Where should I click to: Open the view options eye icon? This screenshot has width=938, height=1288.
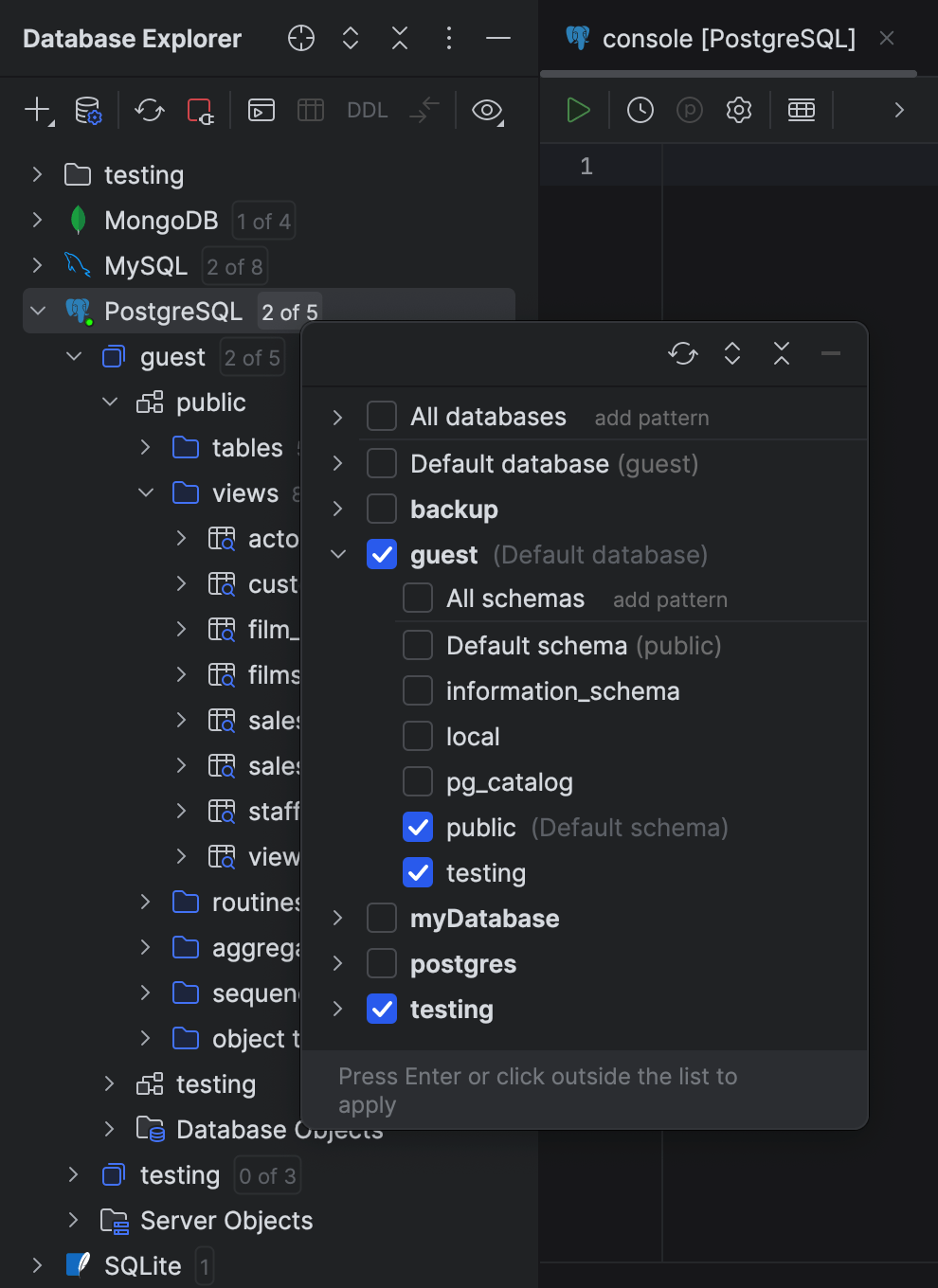pos(487,111)
